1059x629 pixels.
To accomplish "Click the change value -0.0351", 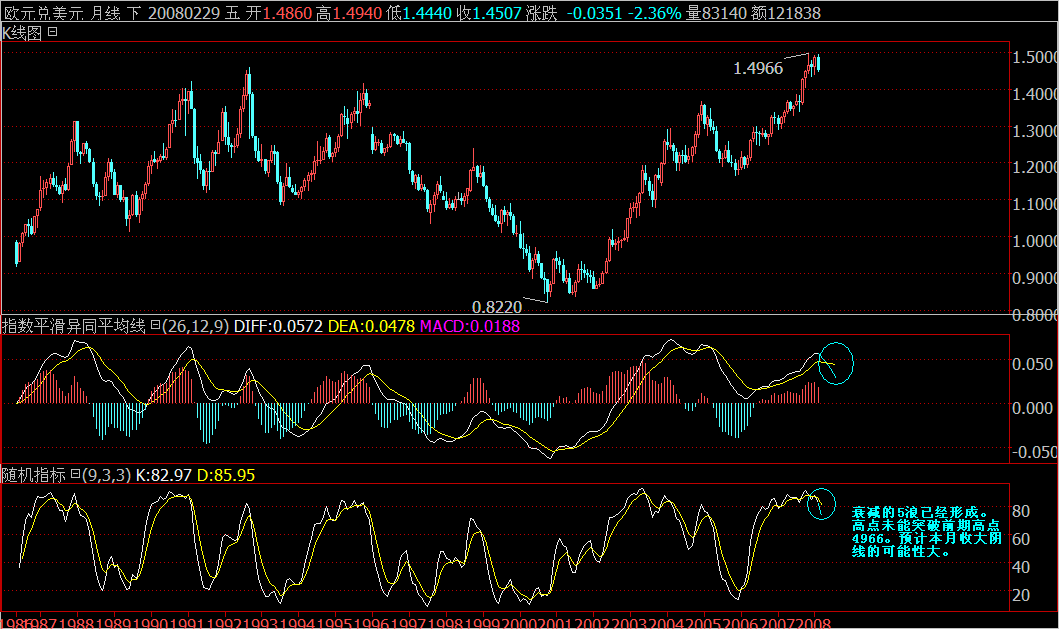I will [594, 13].
